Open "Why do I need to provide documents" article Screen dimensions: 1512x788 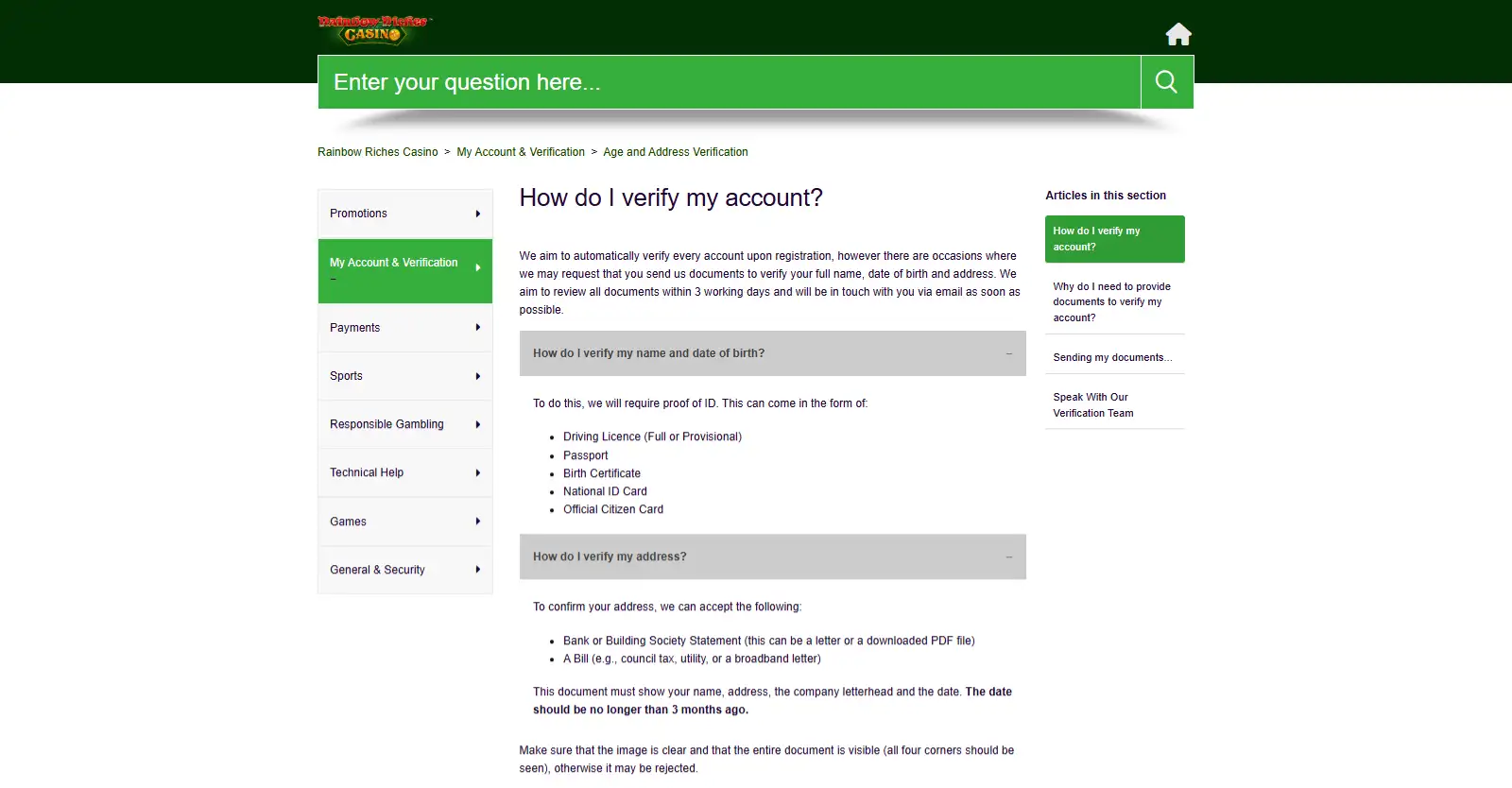[x=1114, y=302]
